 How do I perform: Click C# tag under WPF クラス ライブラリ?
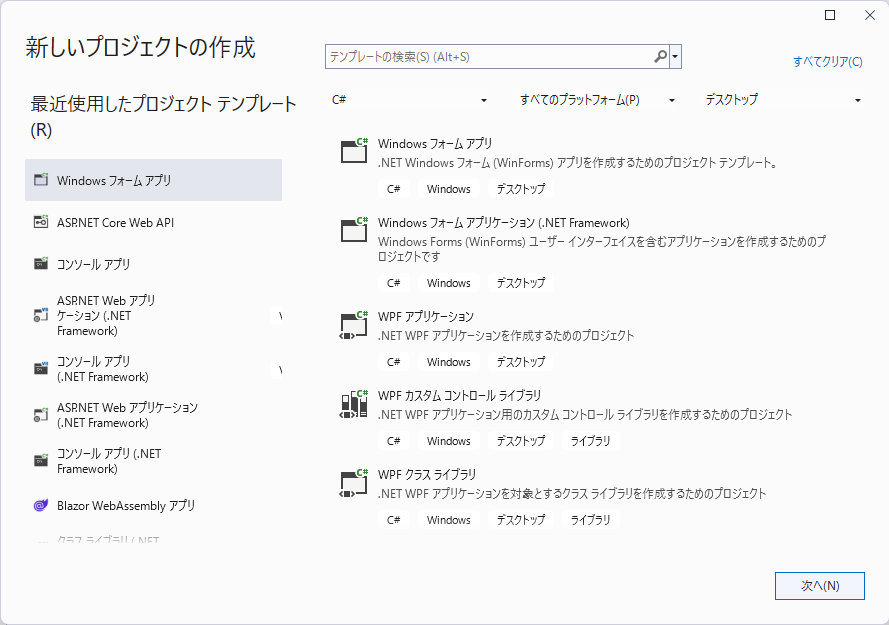(x=393, y=520)
